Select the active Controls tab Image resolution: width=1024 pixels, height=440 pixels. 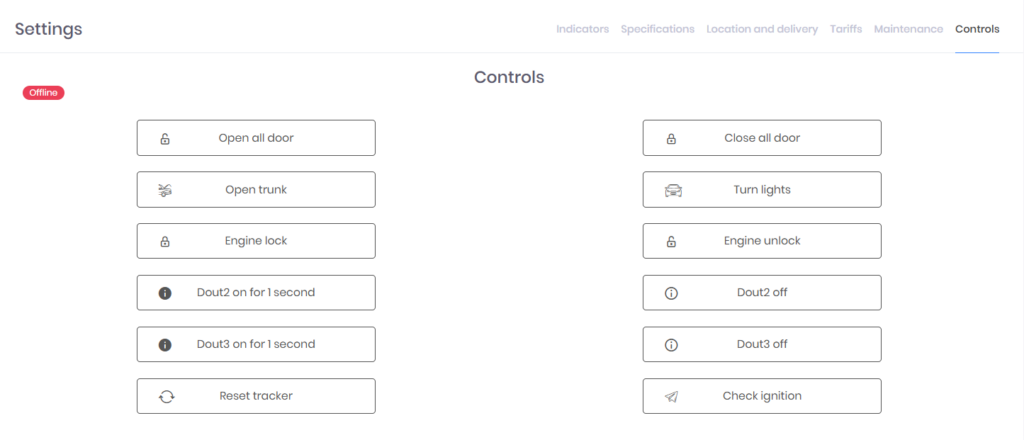coord(977,29)
